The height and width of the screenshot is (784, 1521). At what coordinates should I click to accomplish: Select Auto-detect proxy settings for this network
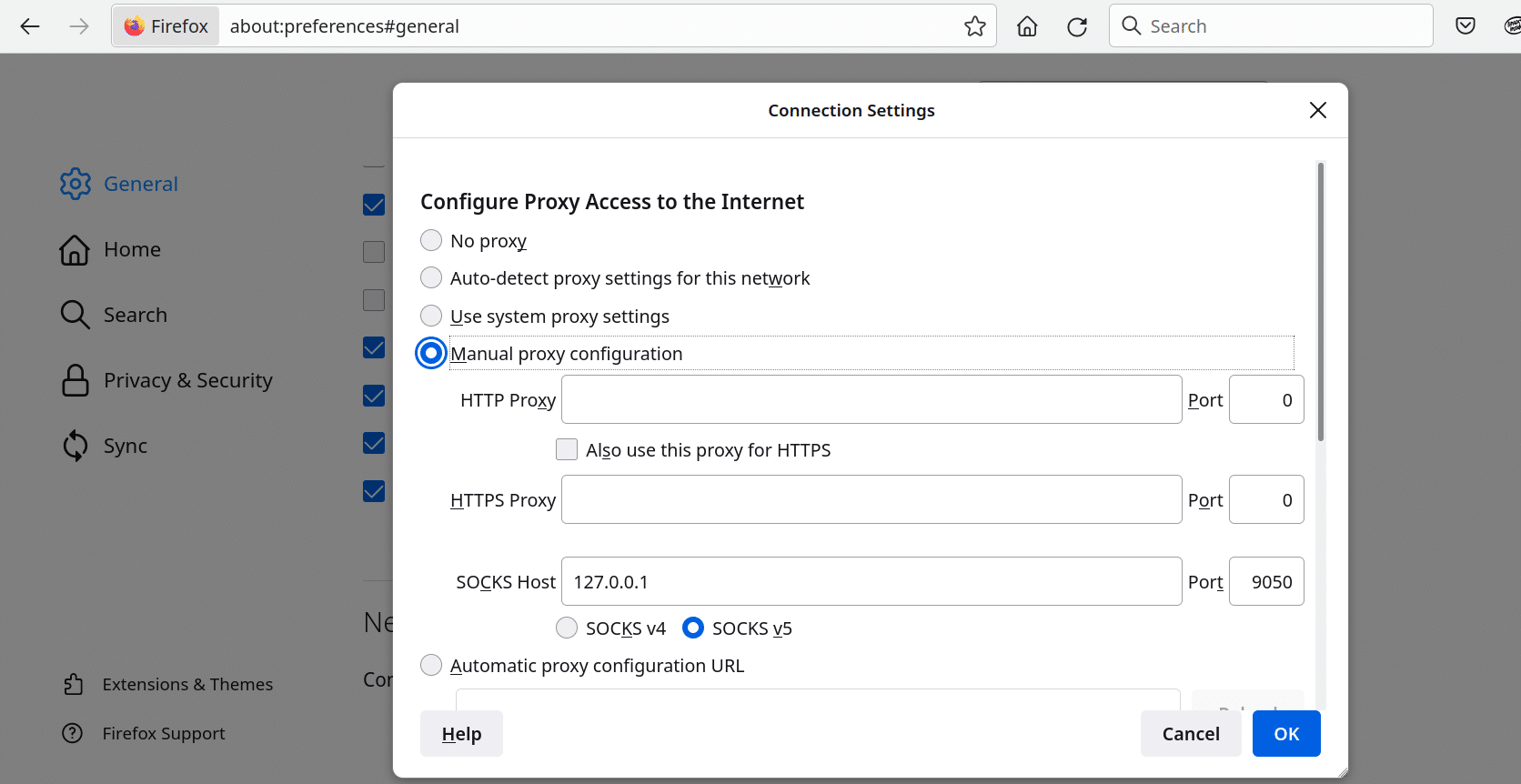431,277
